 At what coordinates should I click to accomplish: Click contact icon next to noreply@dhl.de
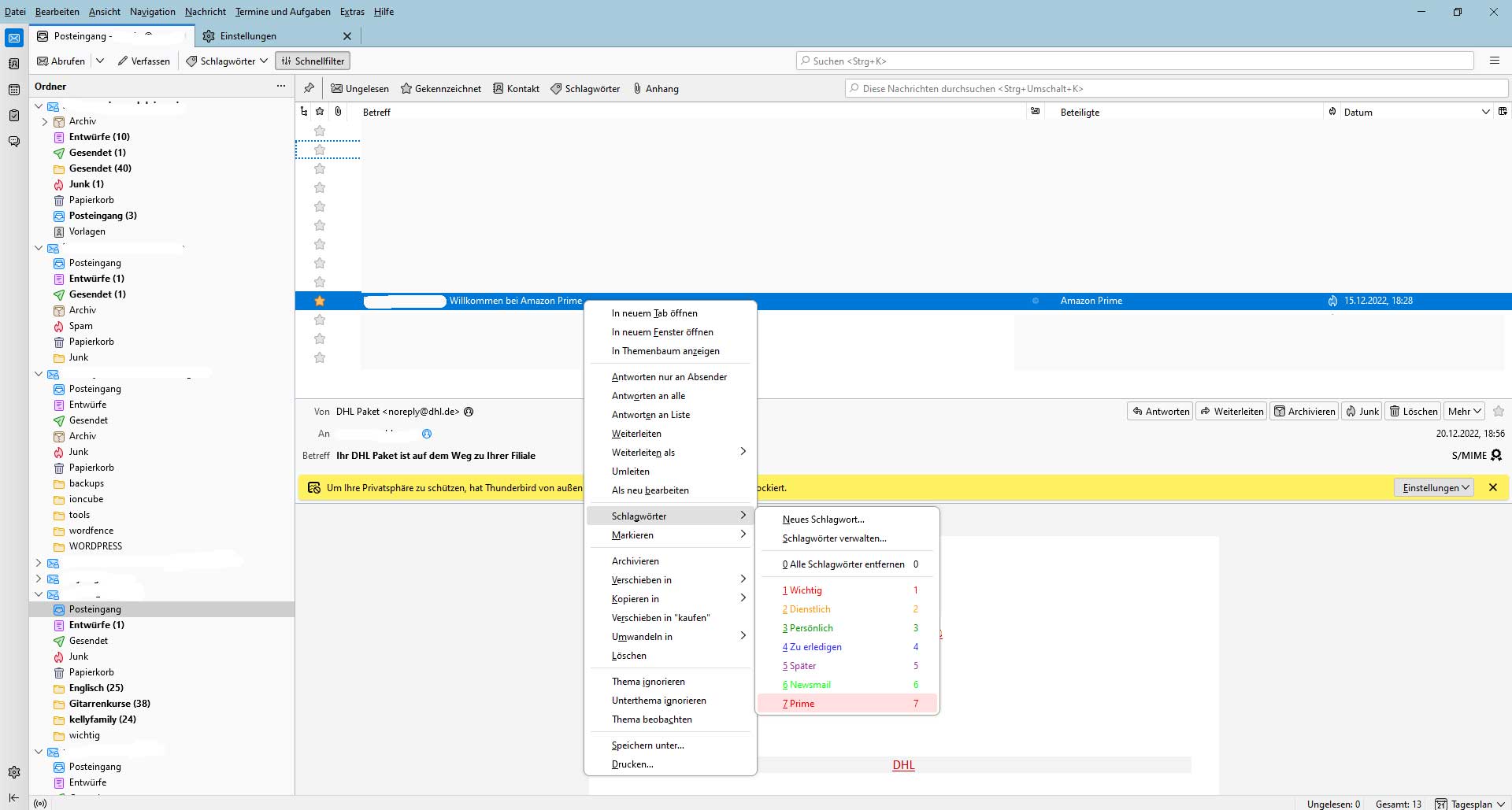coord(469,412)
